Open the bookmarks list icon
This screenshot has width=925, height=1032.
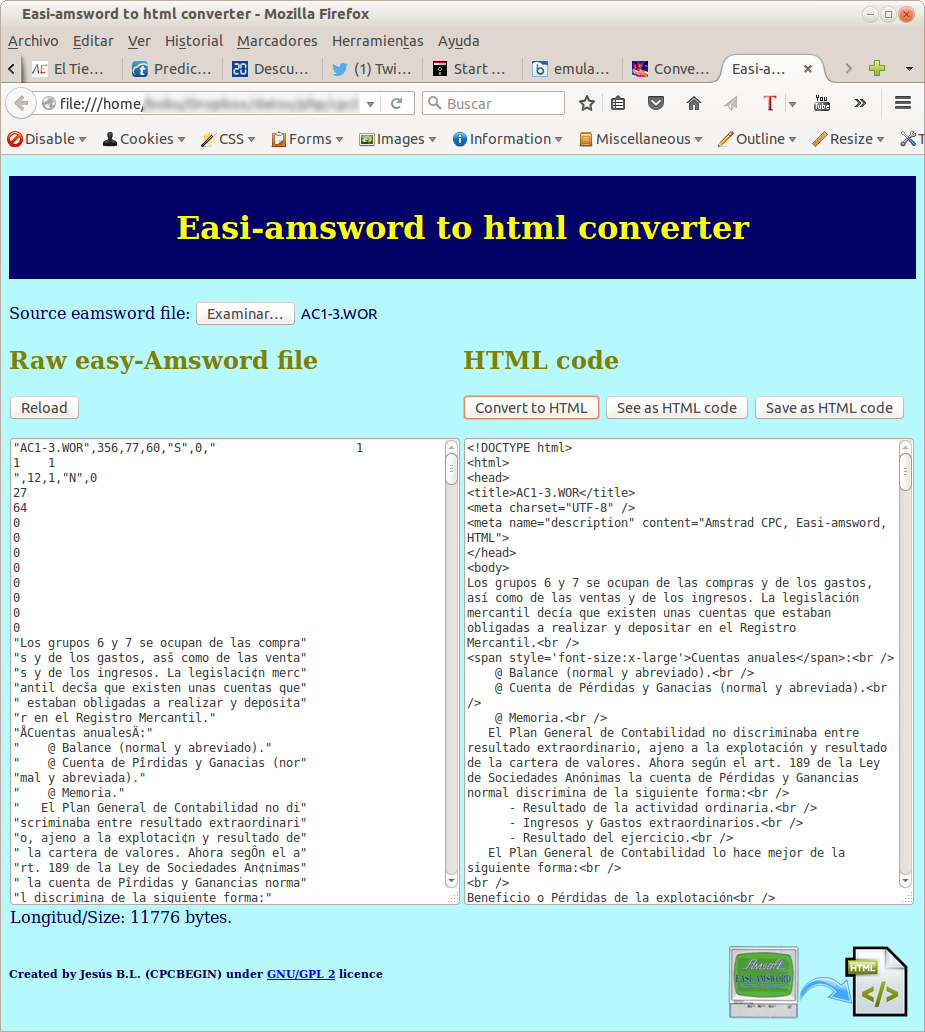[x=618, y=103]
